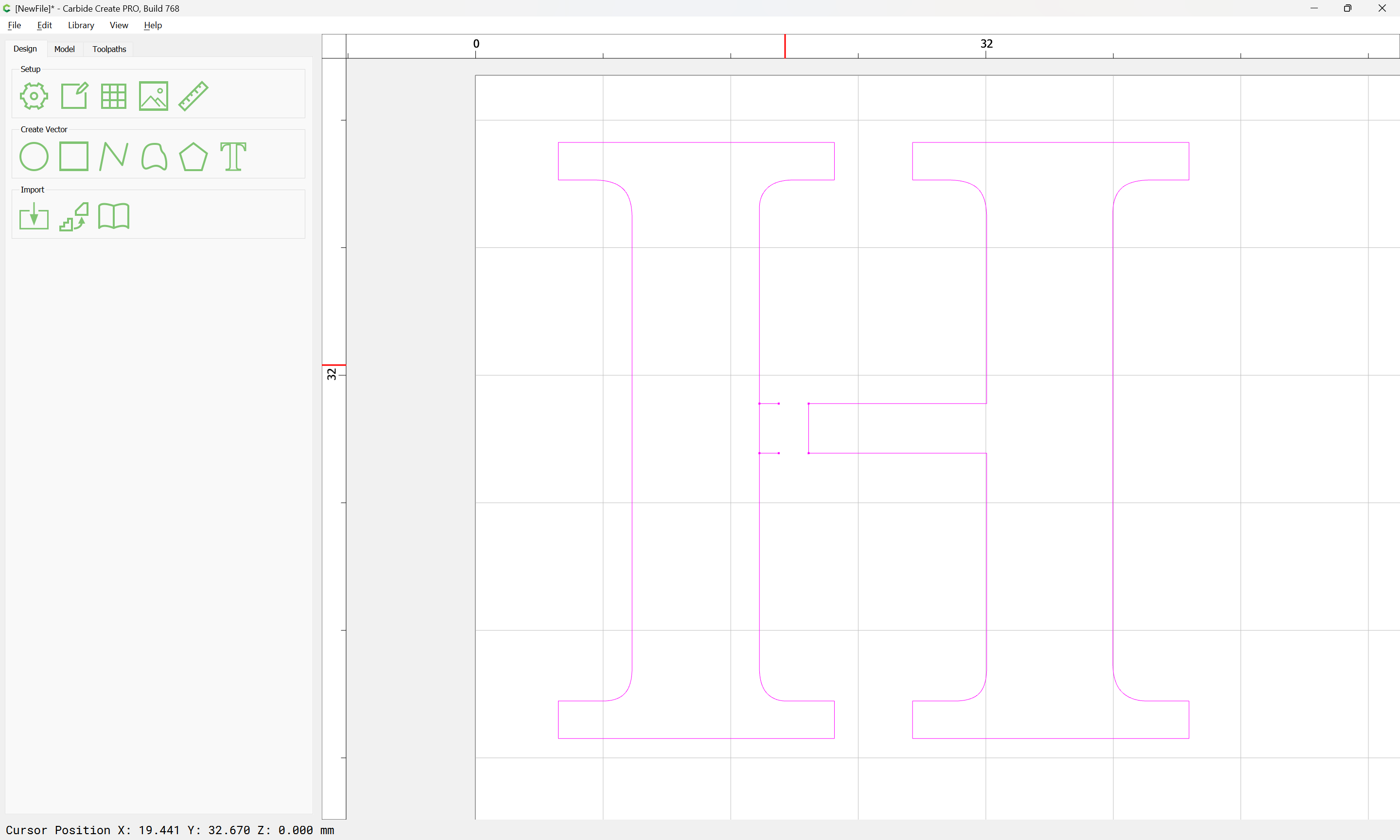Select the Text tool
The image size is (1400, 840).
click(x=233, y=157)
